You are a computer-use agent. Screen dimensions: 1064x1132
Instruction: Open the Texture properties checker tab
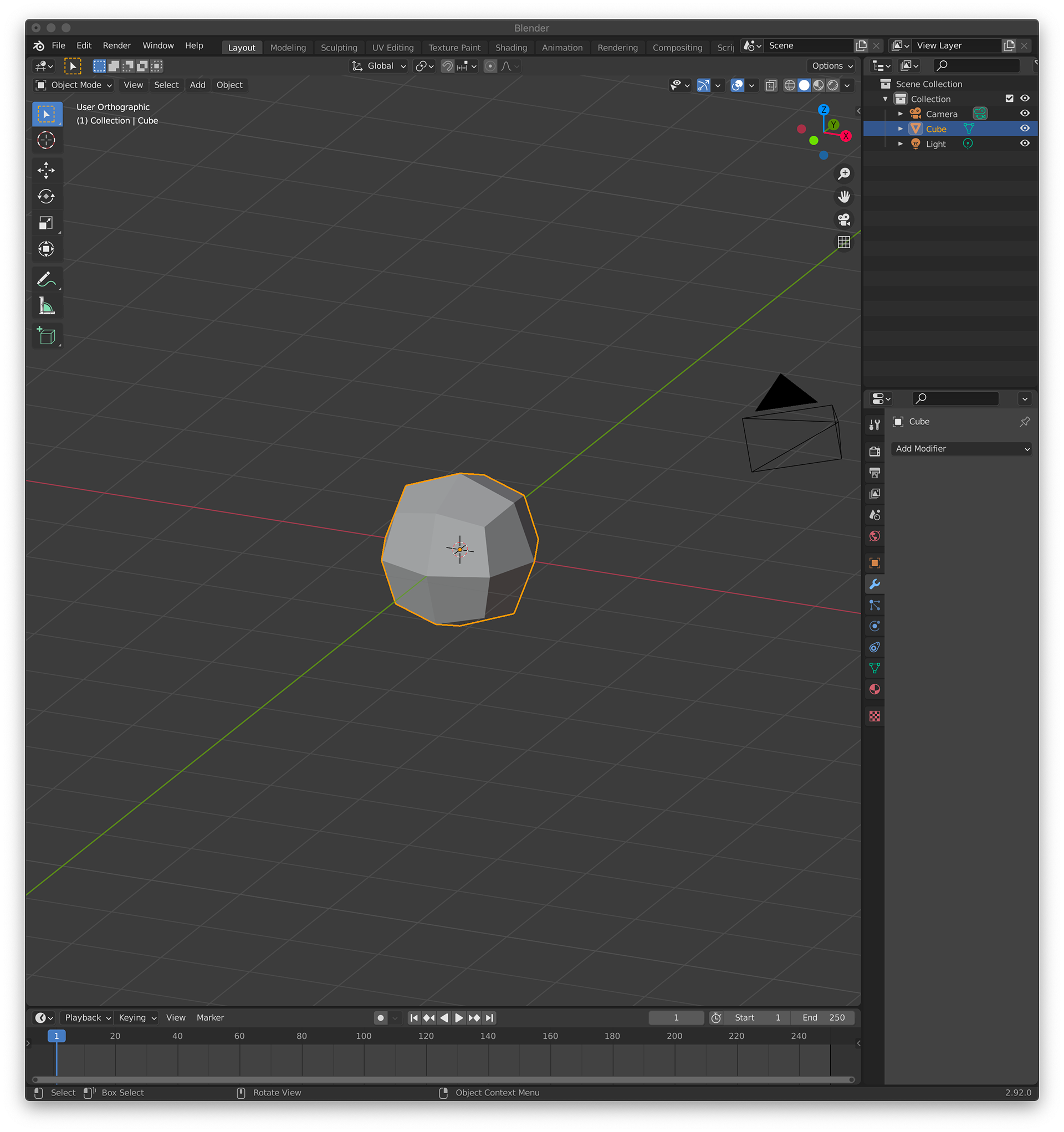[874, 716]
